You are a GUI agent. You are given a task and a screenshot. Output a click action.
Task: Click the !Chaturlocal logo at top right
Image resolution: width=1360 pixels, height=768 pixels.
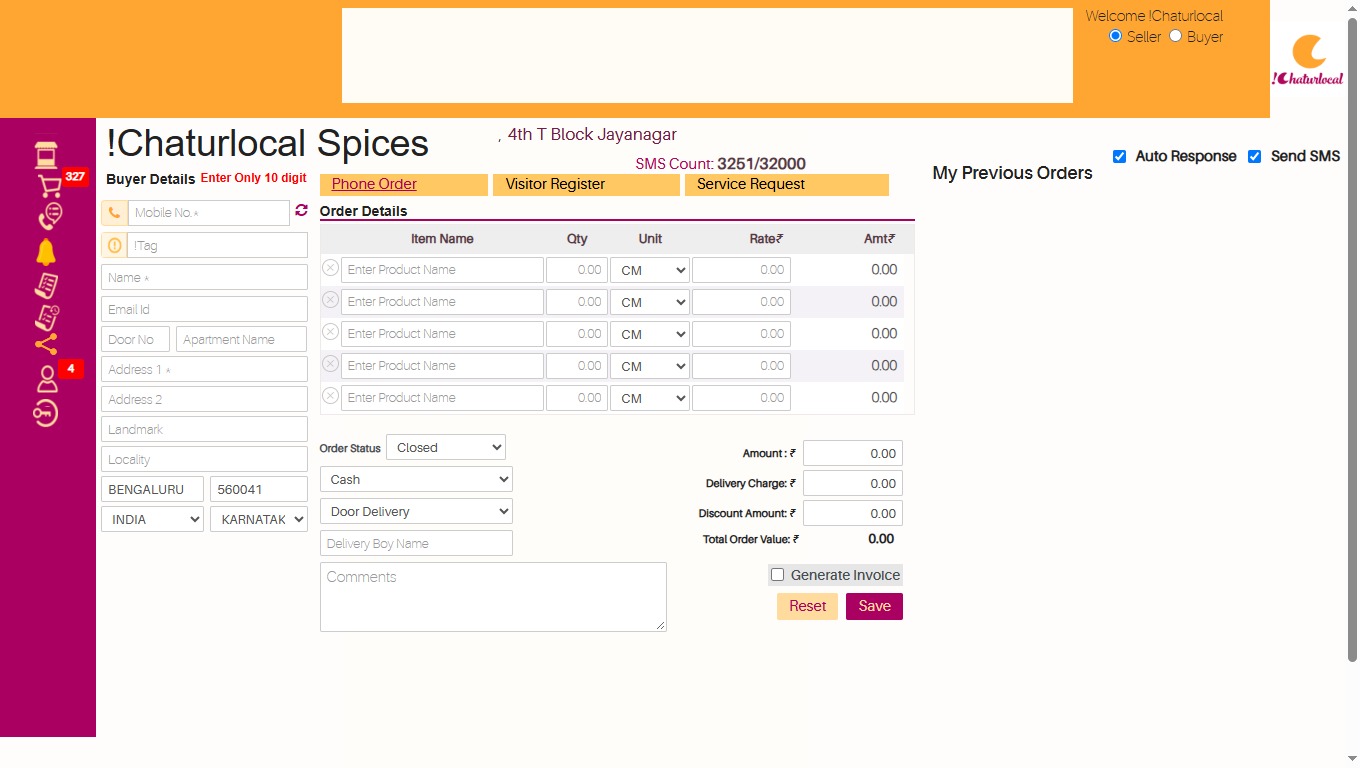click(1308, 60)
